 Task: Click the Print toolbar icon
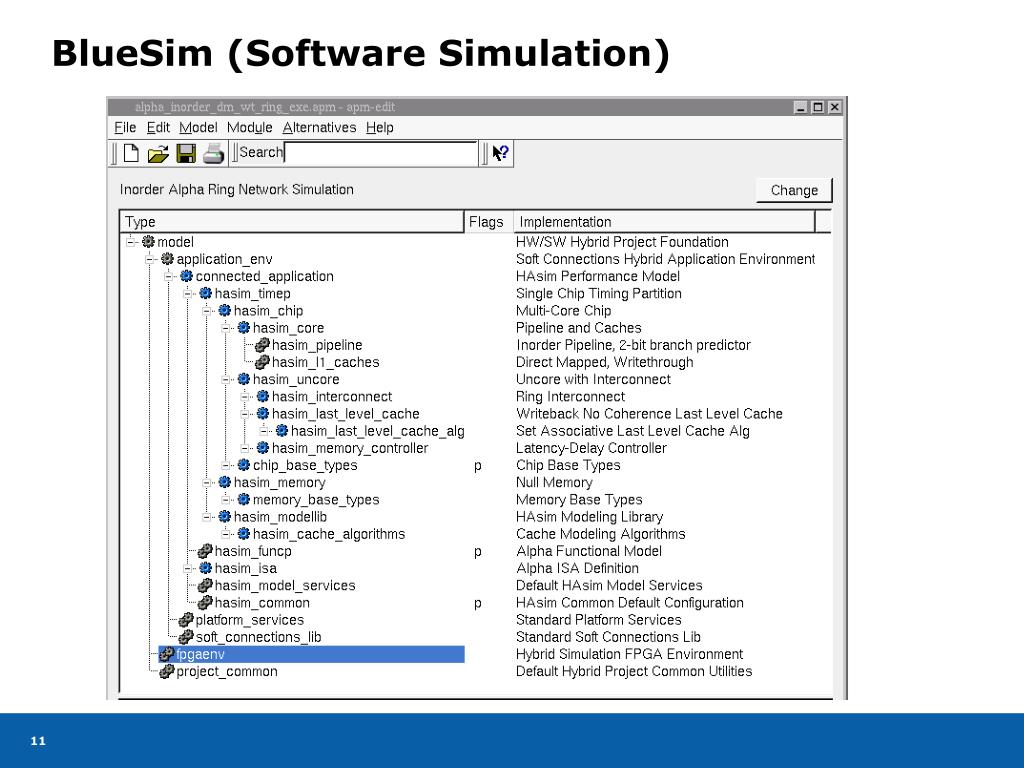pyautogui.click(x=214, y=153)
